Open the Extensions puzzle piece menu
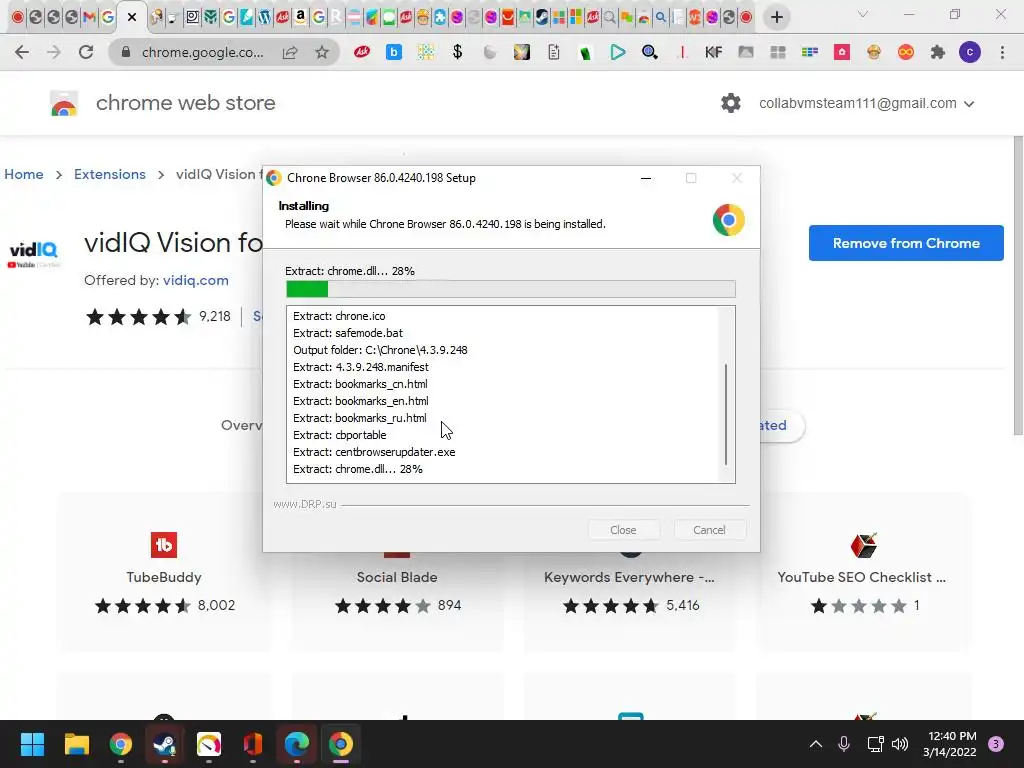Viewport: 1024px width, 768px height. 938,52
